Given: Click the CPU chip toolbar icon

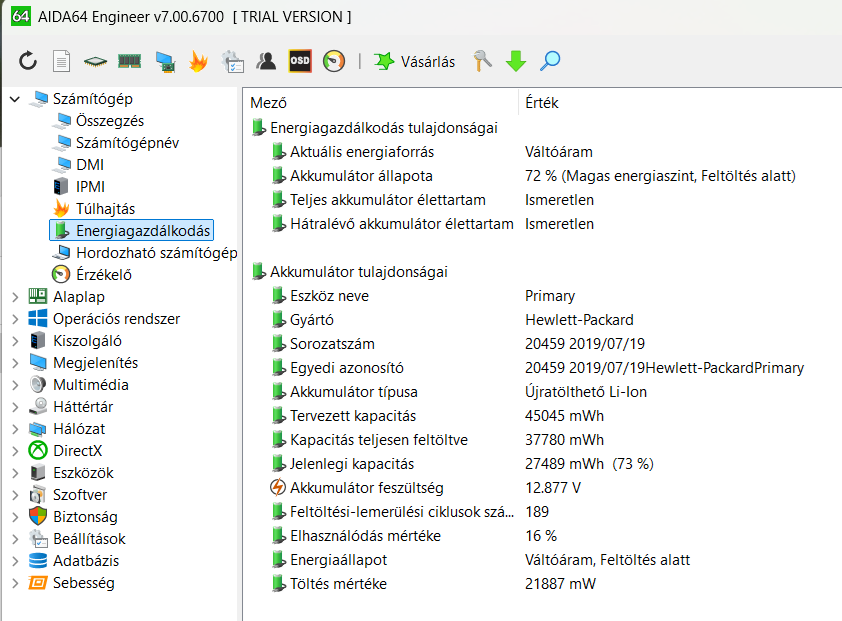Looking at the screenshot, I should click(95, 61).
